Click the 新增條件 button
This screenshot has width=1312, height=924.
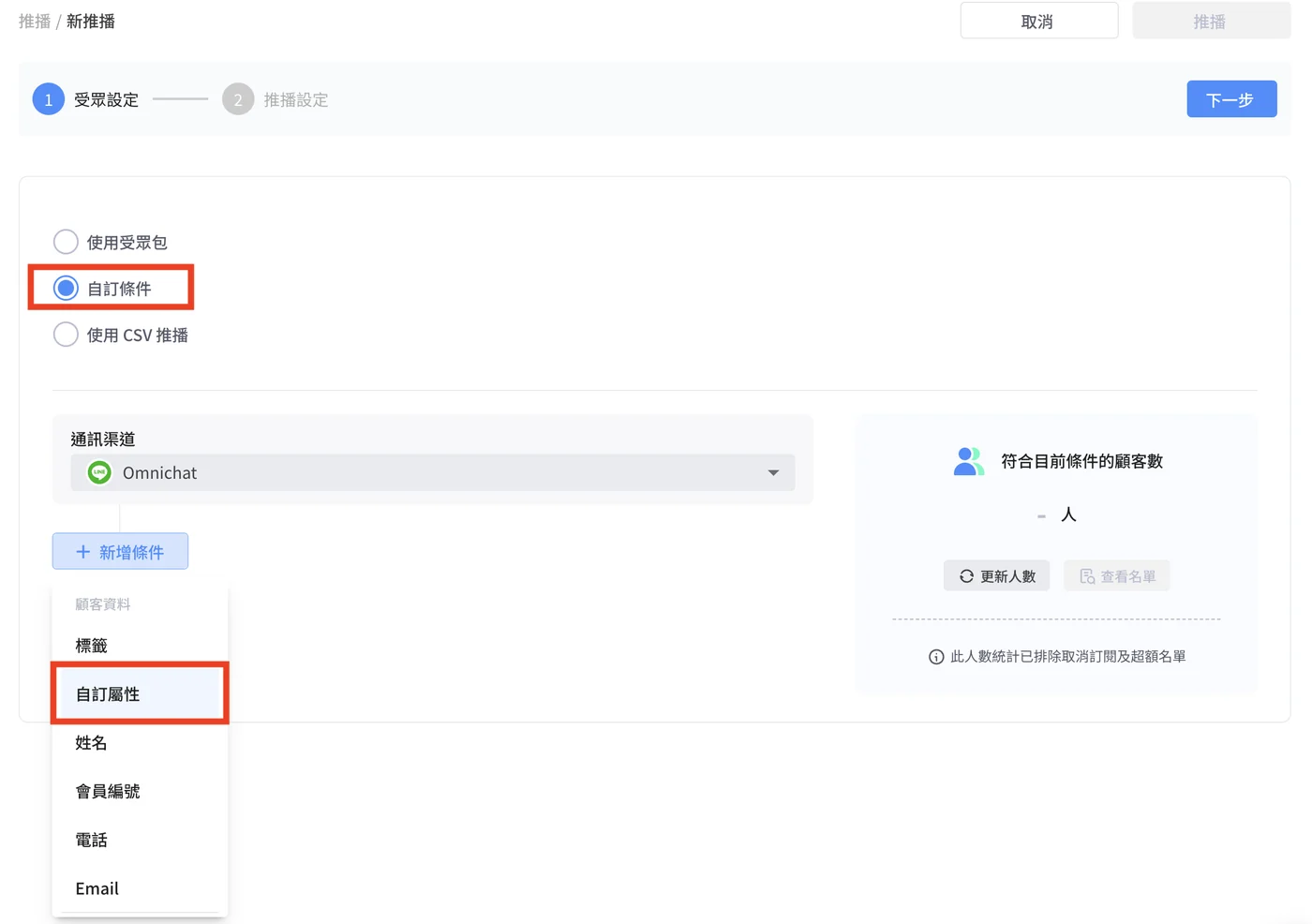pos(120,551)
